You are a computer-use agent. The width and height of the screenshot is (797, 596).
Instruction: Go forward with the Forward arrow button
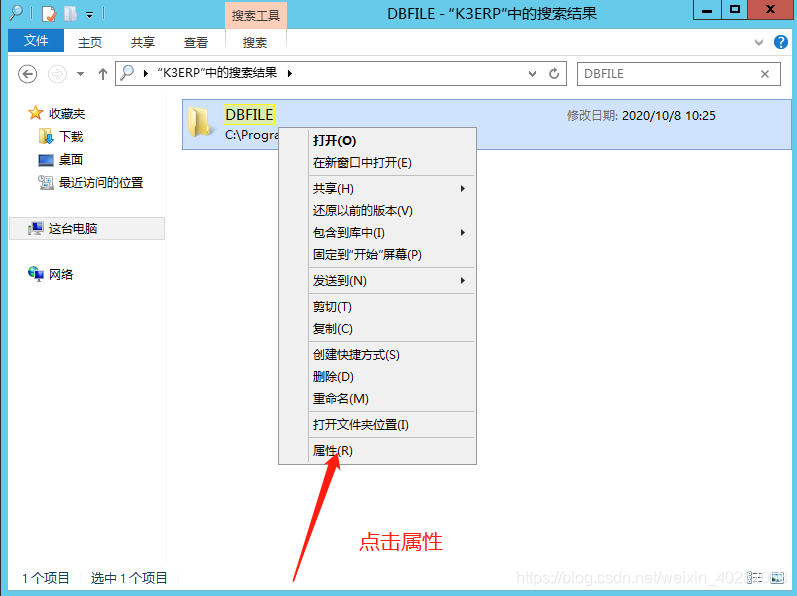57,74
